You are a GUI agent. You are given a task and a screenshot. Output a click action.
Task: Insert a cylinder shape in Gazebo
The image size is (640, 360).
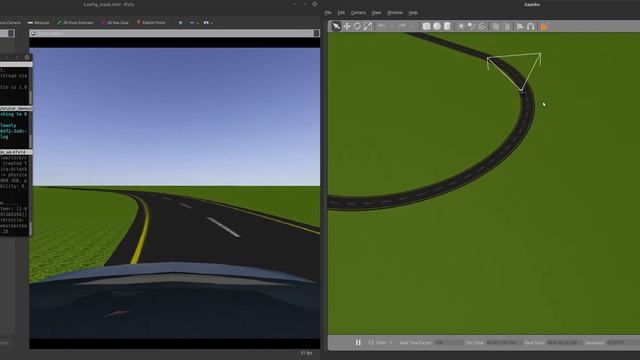click(447, 26)
